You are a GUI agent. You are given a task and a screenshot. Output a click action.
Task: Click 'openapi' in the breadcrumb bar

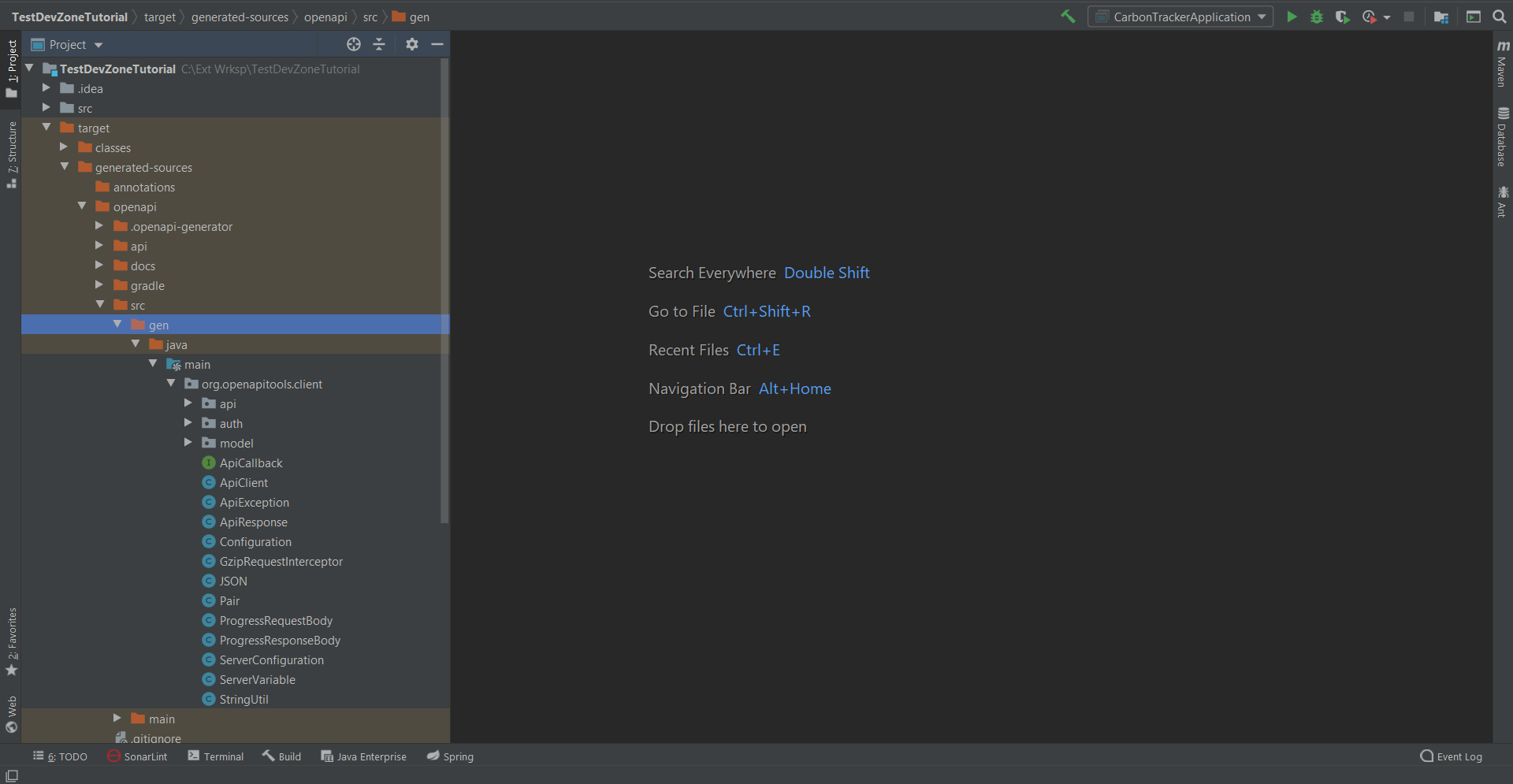(325, 17)
